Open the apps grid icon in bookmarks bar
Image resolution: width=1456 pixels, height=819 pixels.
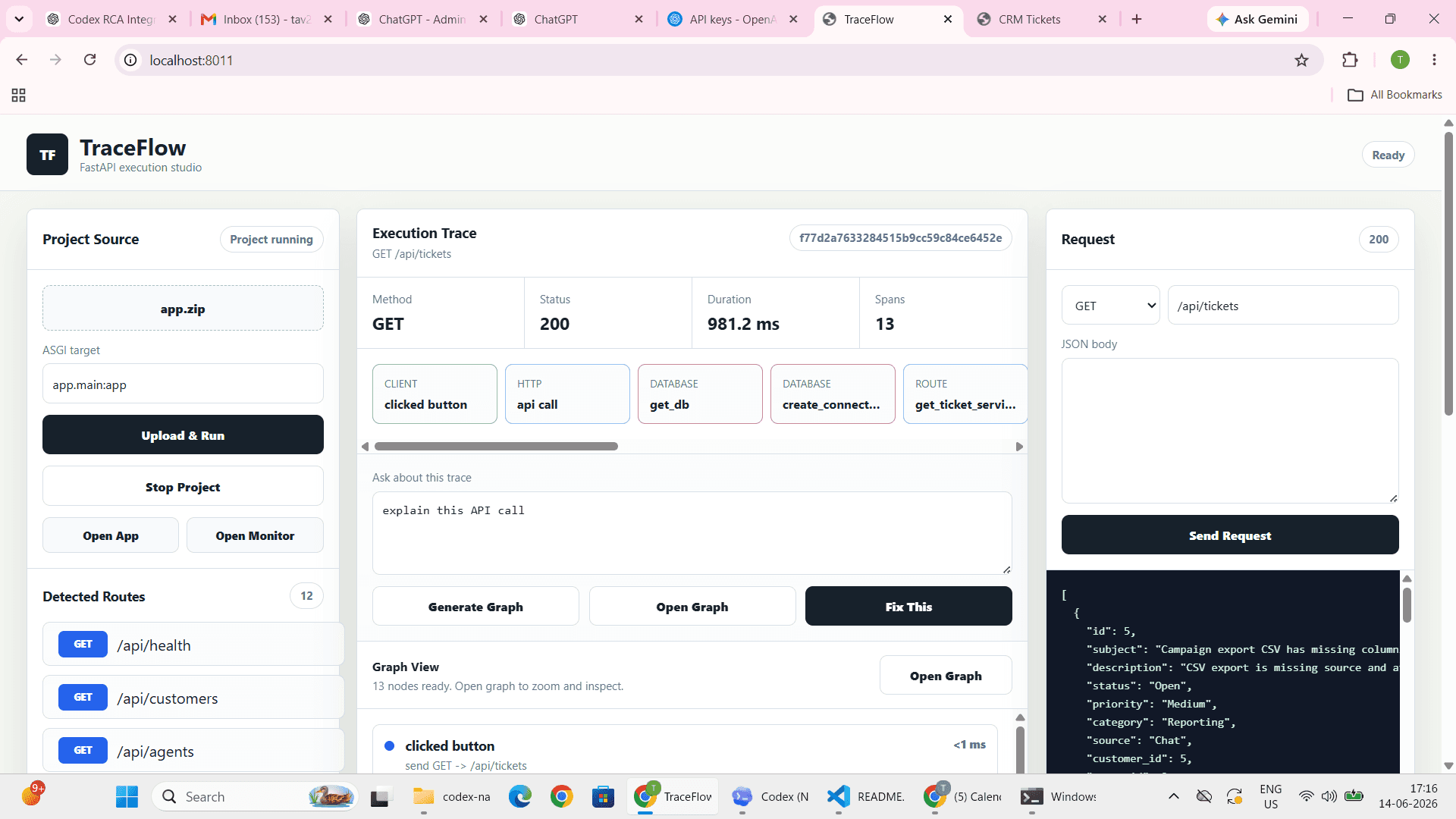(x=19, y=95)
